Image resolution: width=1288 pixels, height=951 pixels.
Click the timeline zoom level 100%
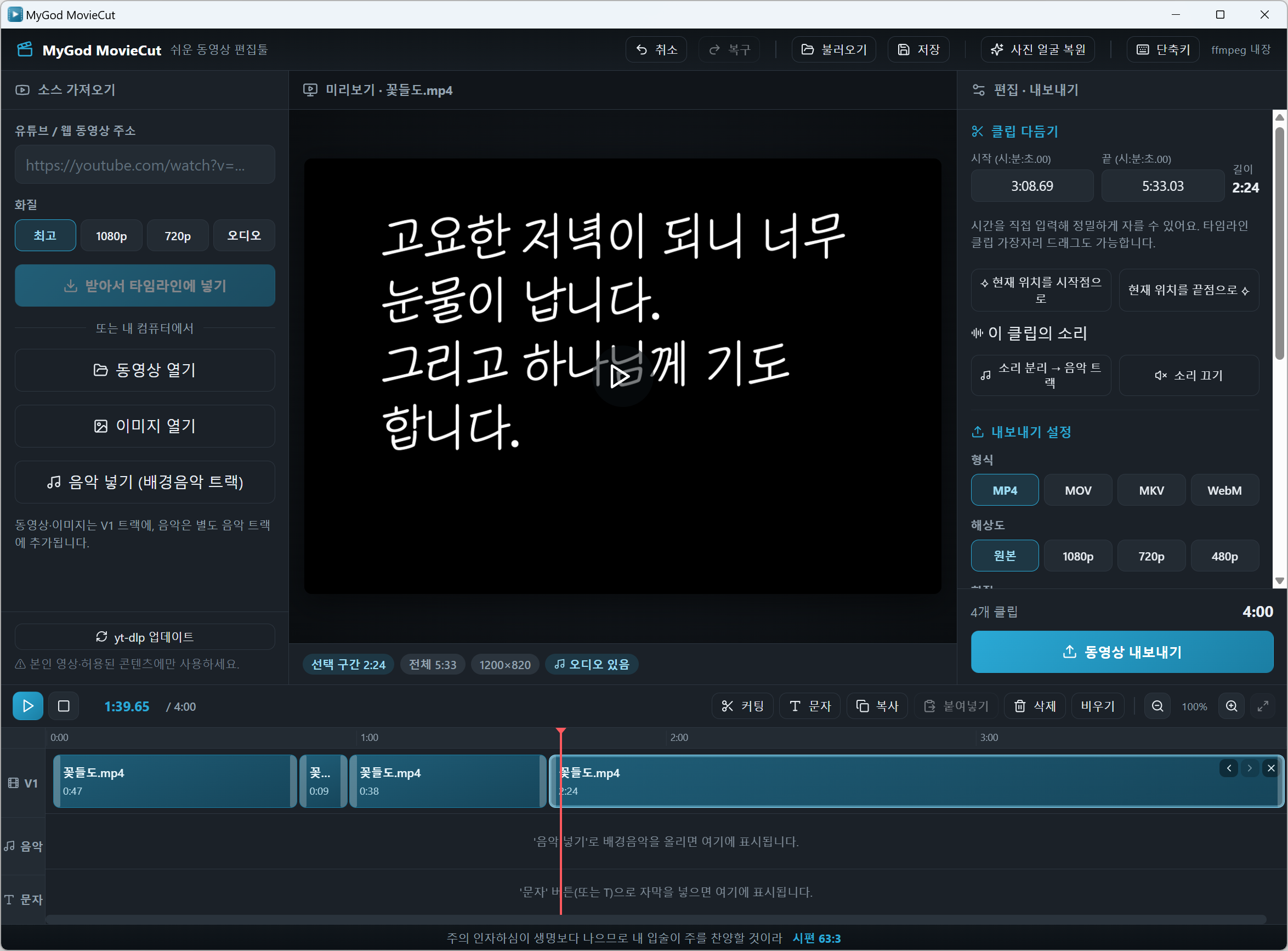tap(1194, 706)
